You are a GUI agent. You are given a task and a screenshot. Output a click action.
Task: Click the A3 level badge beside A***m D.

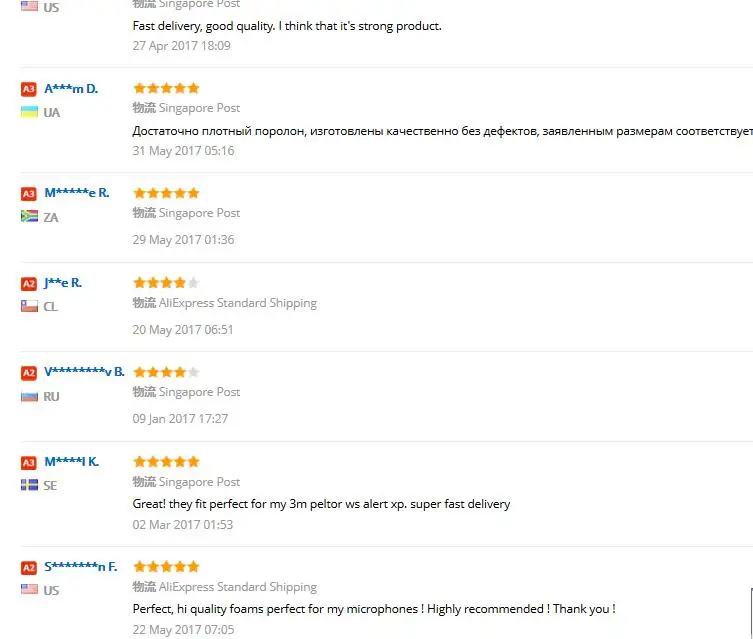(x=29, y=89)
